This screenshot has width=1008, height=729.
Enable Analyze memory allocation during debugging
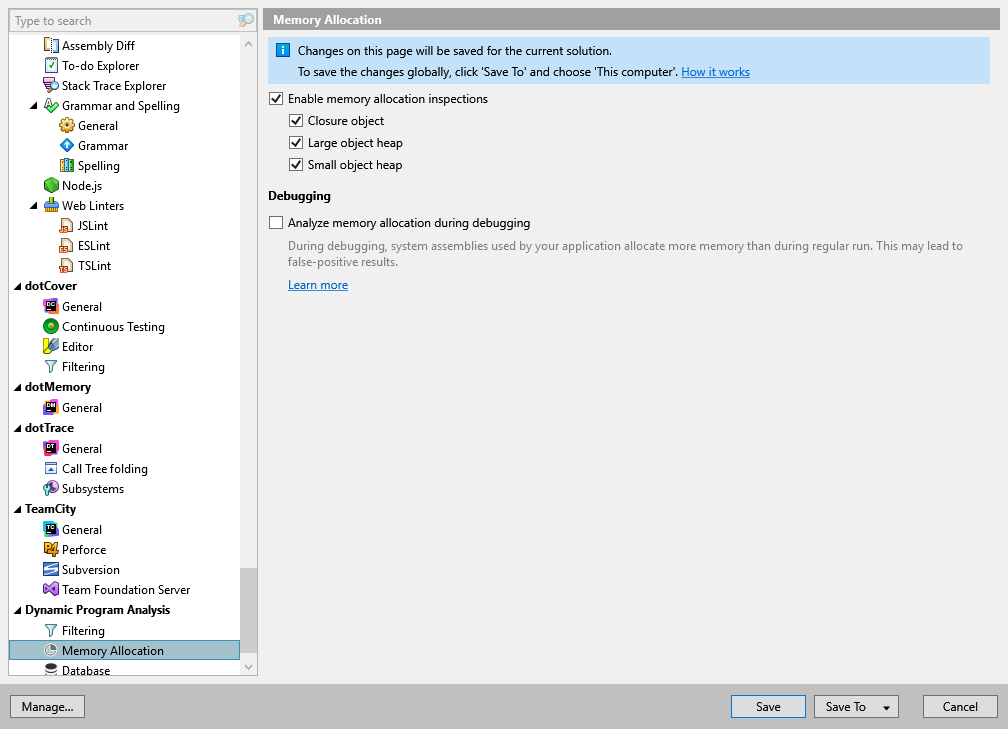[x=276, y=223]
